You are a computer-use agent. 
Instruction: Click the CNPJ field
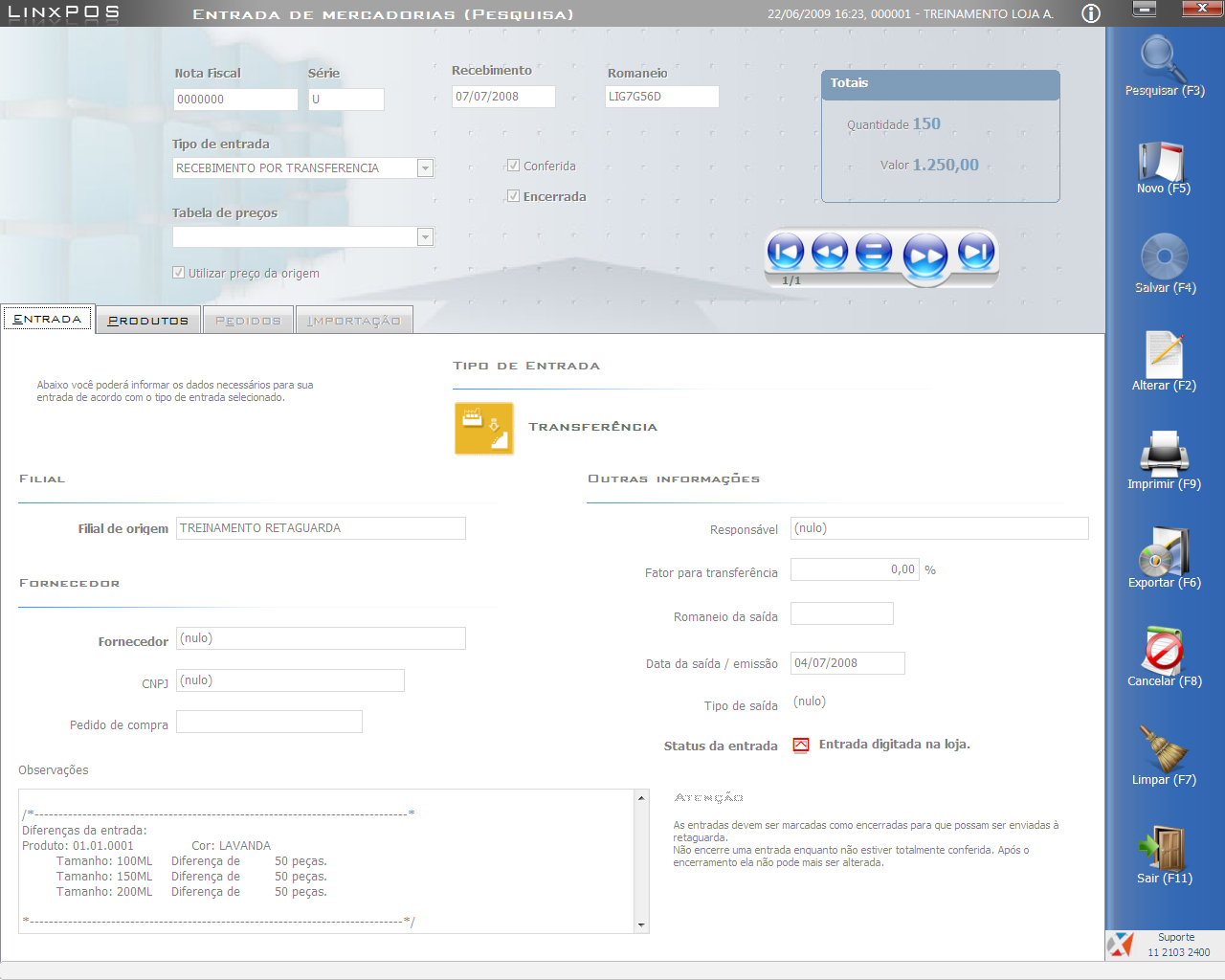[290, 680]
